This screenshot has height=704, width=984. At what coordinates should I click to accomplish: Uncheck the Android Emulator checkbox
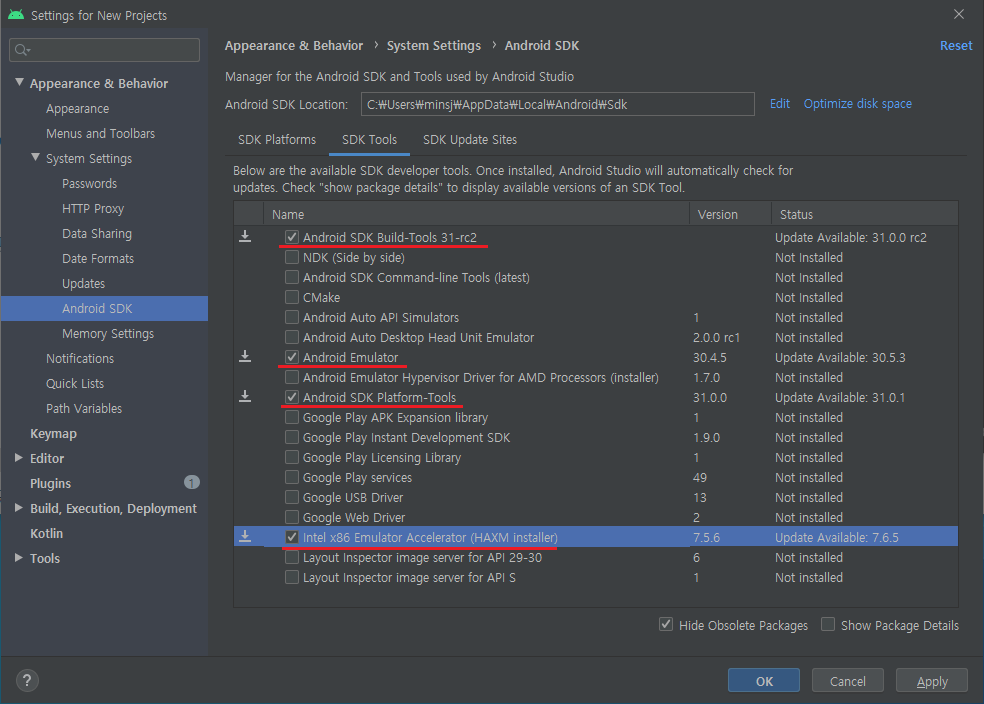point(292,357)
